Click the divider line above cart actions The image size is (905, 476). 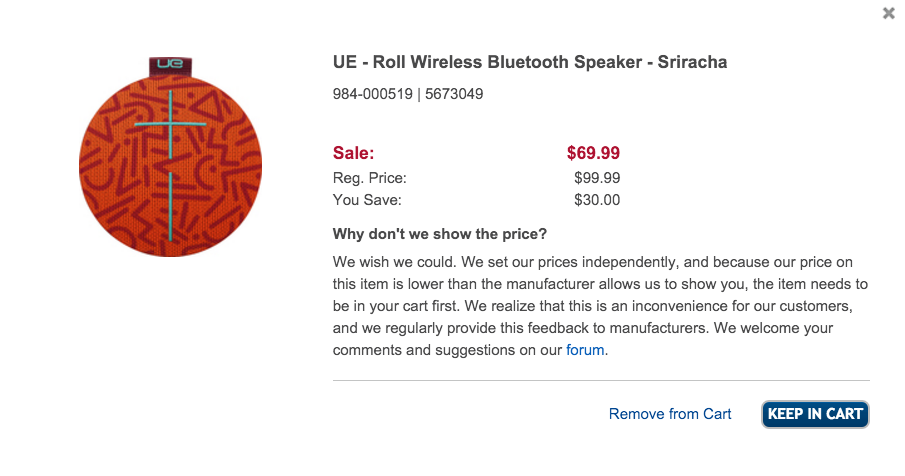(601, 380)
